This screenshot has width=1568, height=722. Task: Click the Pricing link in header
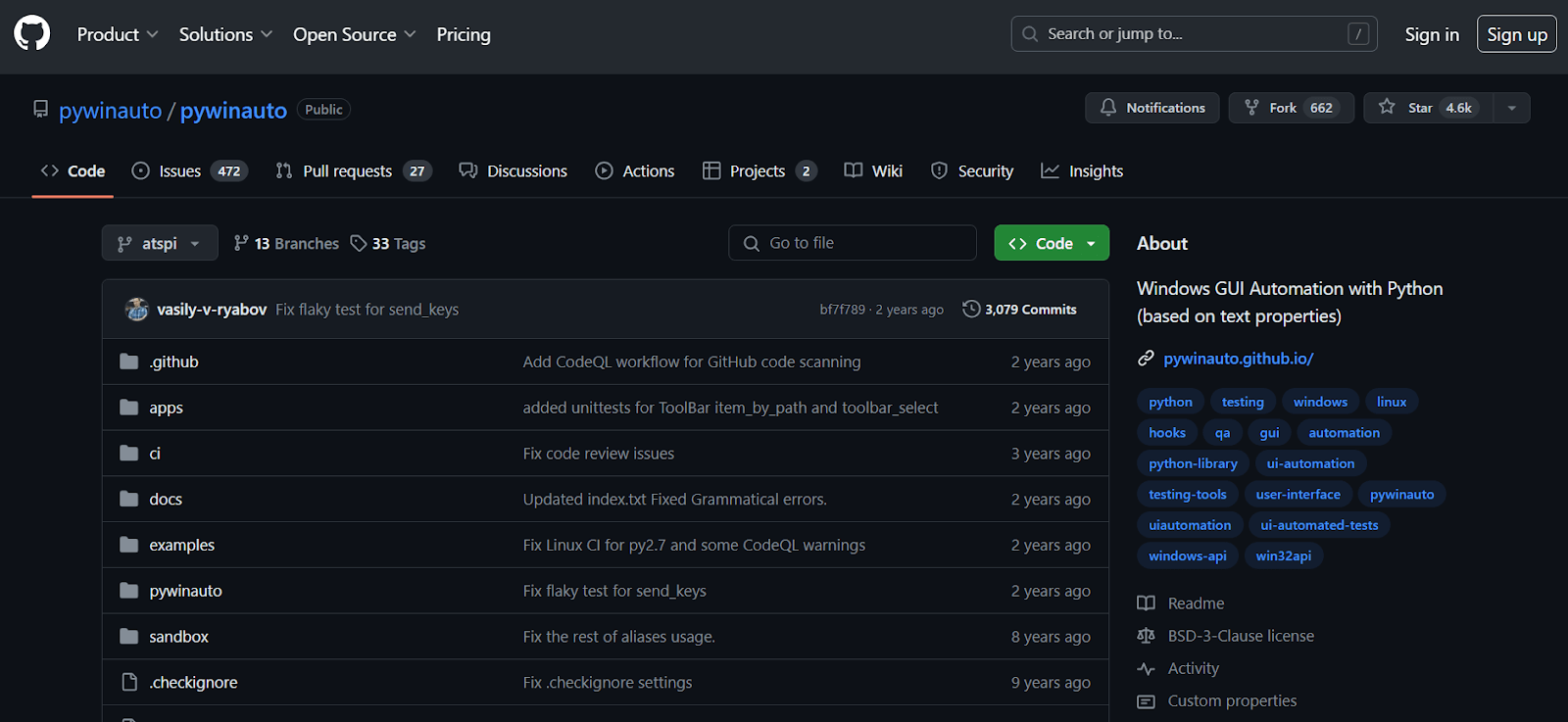coord(464,34)
